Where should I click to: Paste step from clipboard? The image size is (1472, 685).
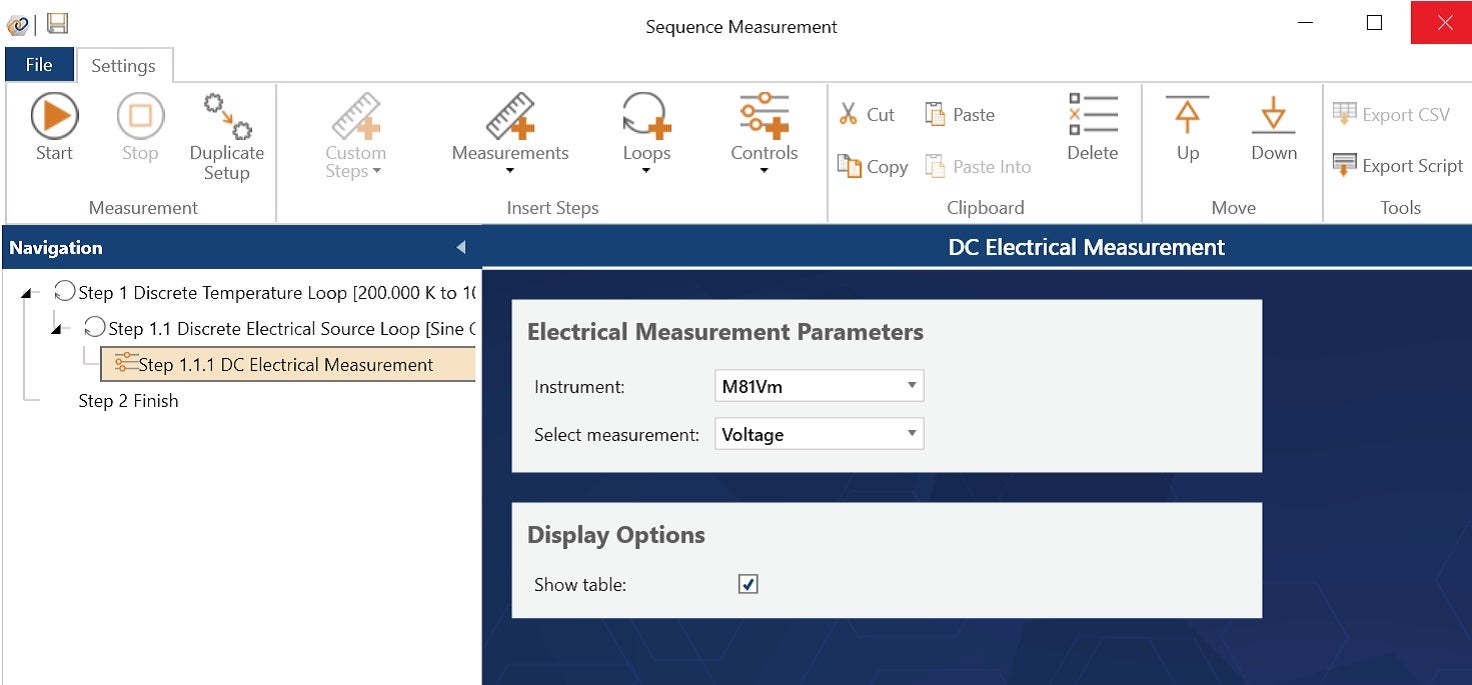(959, 114)
